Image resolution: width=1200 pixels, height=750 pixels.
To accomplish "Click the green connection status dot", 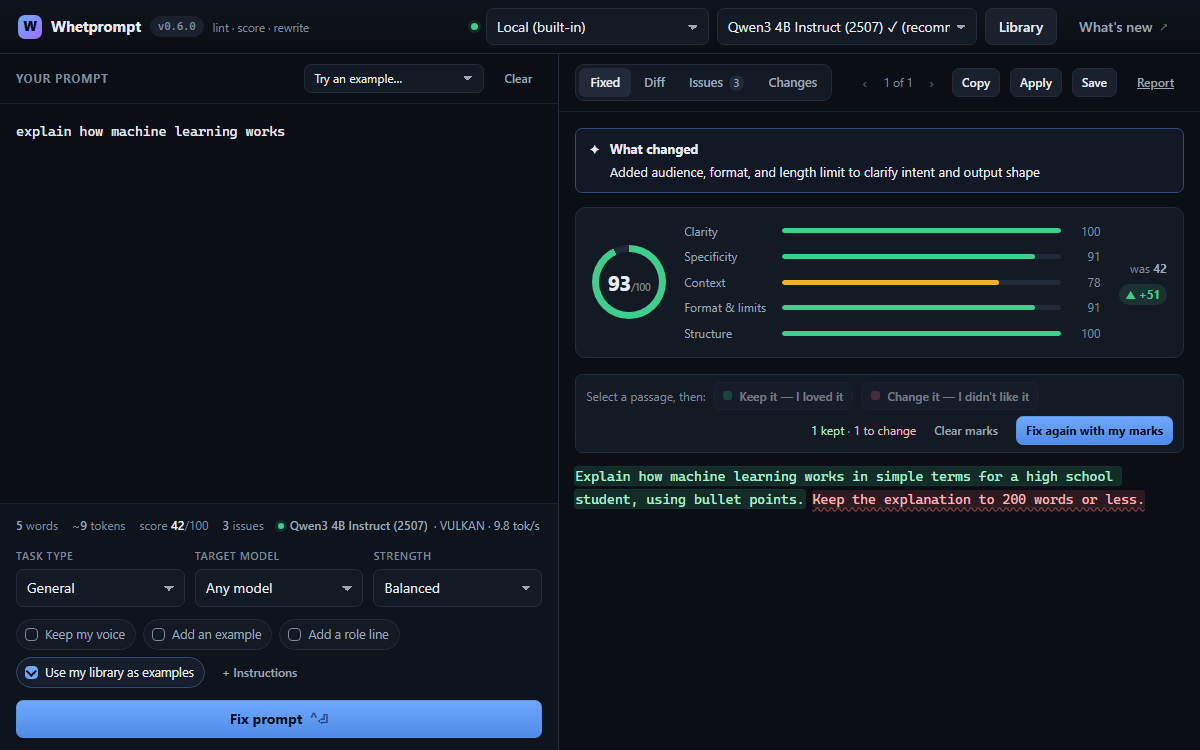I will [x=474, y=27].
